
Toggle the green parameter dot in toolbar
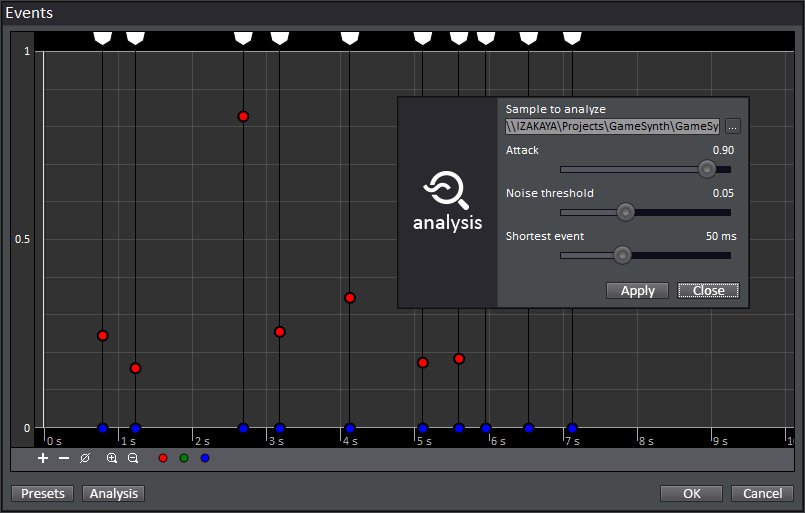pyautogui.click(x=184, y=458)
